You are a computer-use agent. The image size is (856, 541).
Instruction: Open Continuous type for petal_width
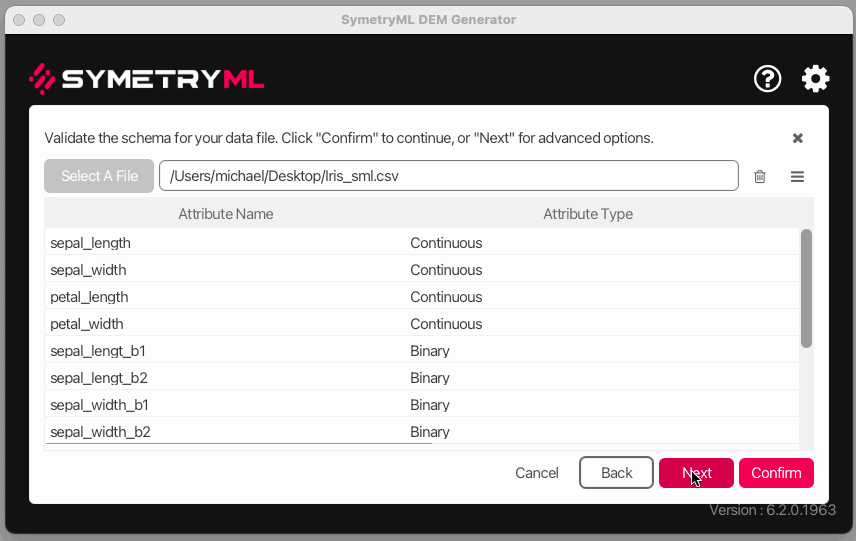pos(446,324)
